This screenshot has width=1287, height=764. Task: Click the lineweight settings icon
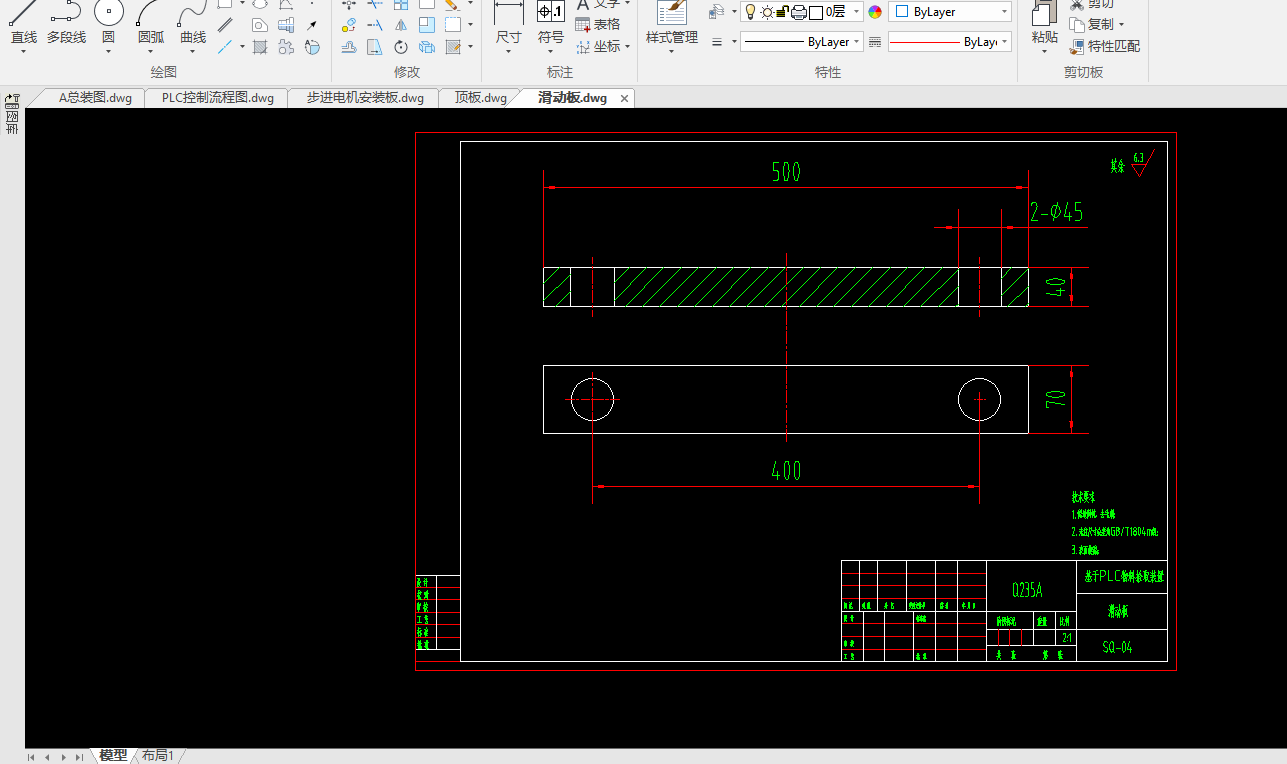(x=717, y=42)
